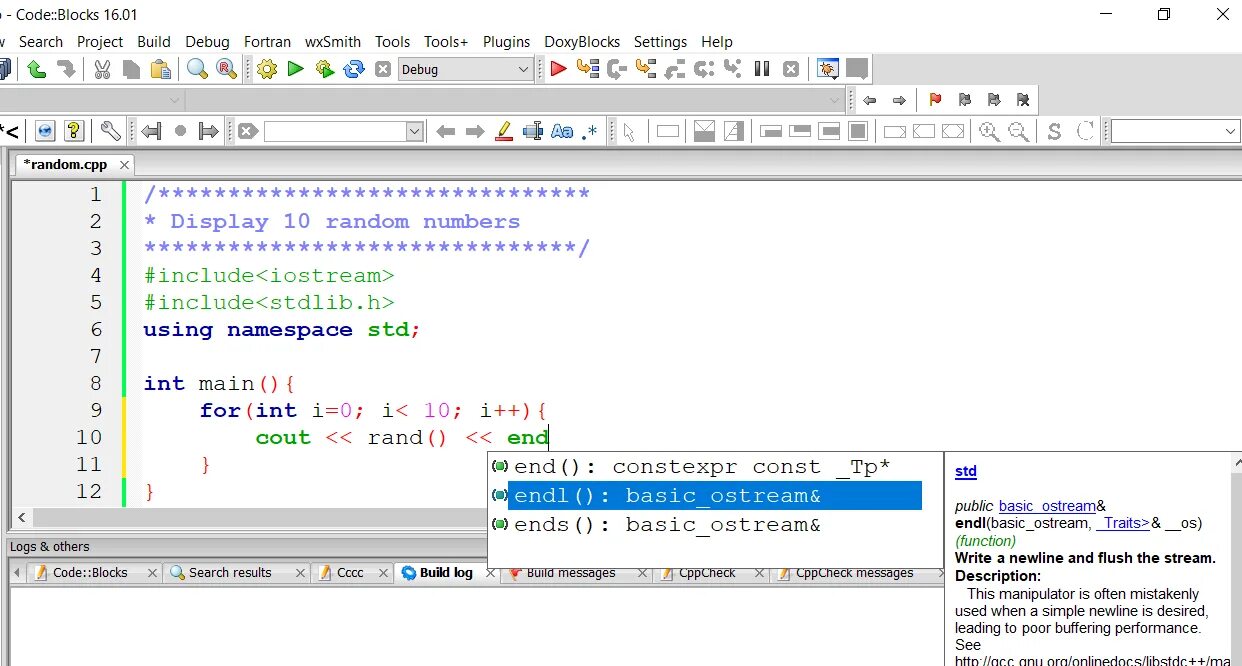The image size is (1242, 666).
Task: Switch to the Build messages tab
Action: click(x=571, y=573)
